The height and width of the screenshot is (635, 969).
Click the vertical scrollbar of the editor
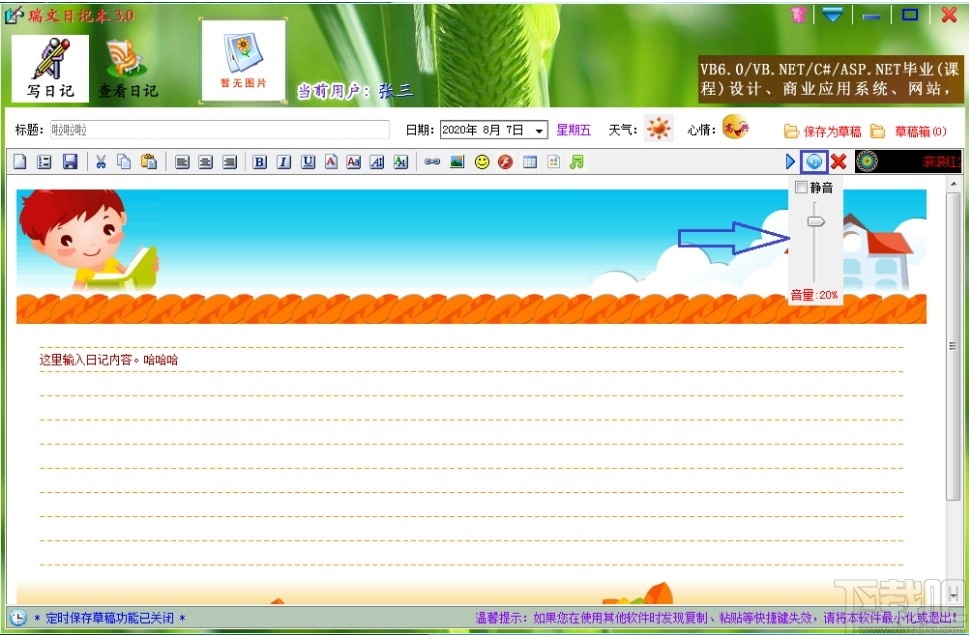click(x=952, y=346)
